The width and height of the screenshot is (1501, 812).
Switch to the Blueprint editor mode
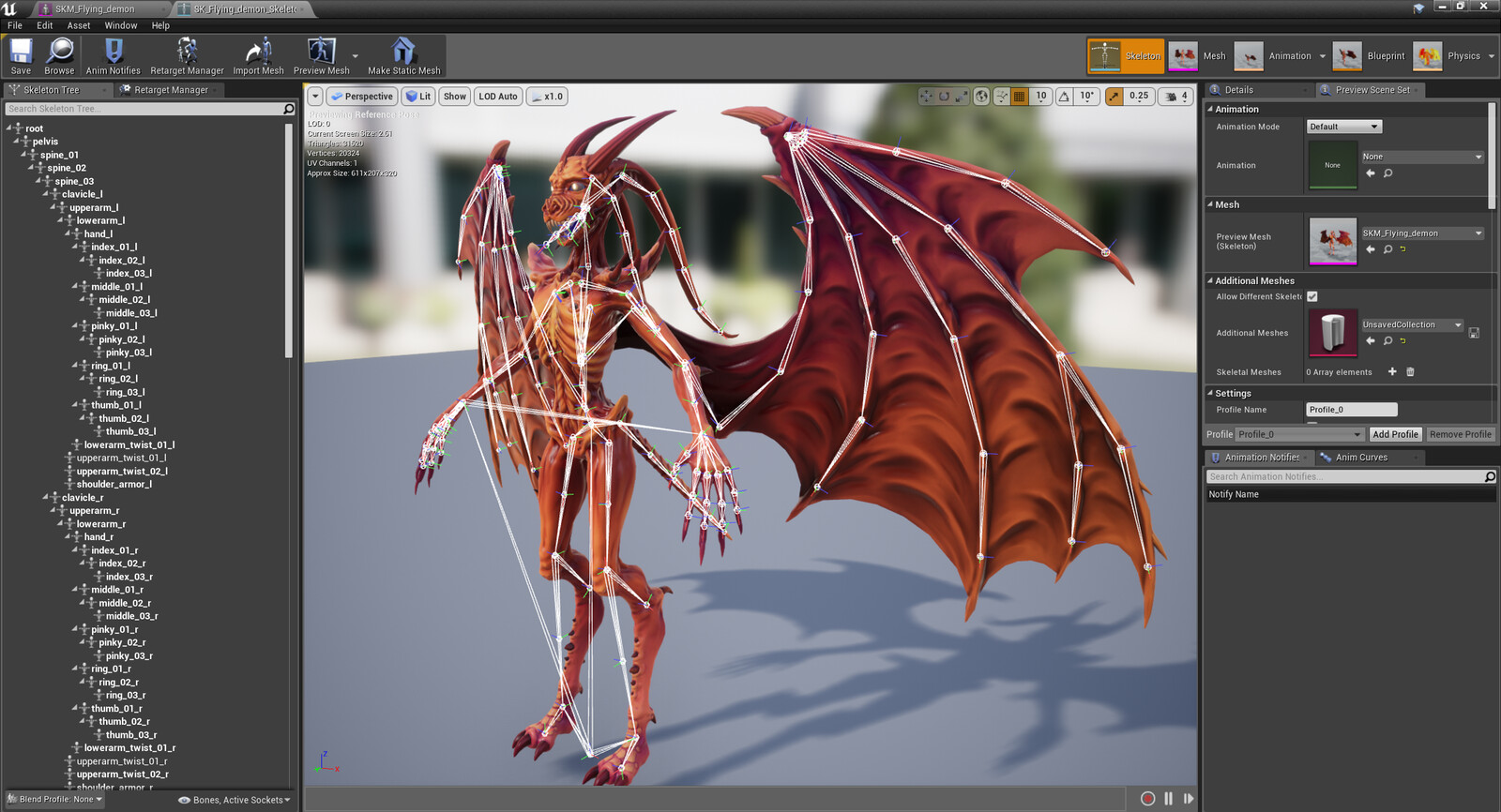[x=1370, y=56]
